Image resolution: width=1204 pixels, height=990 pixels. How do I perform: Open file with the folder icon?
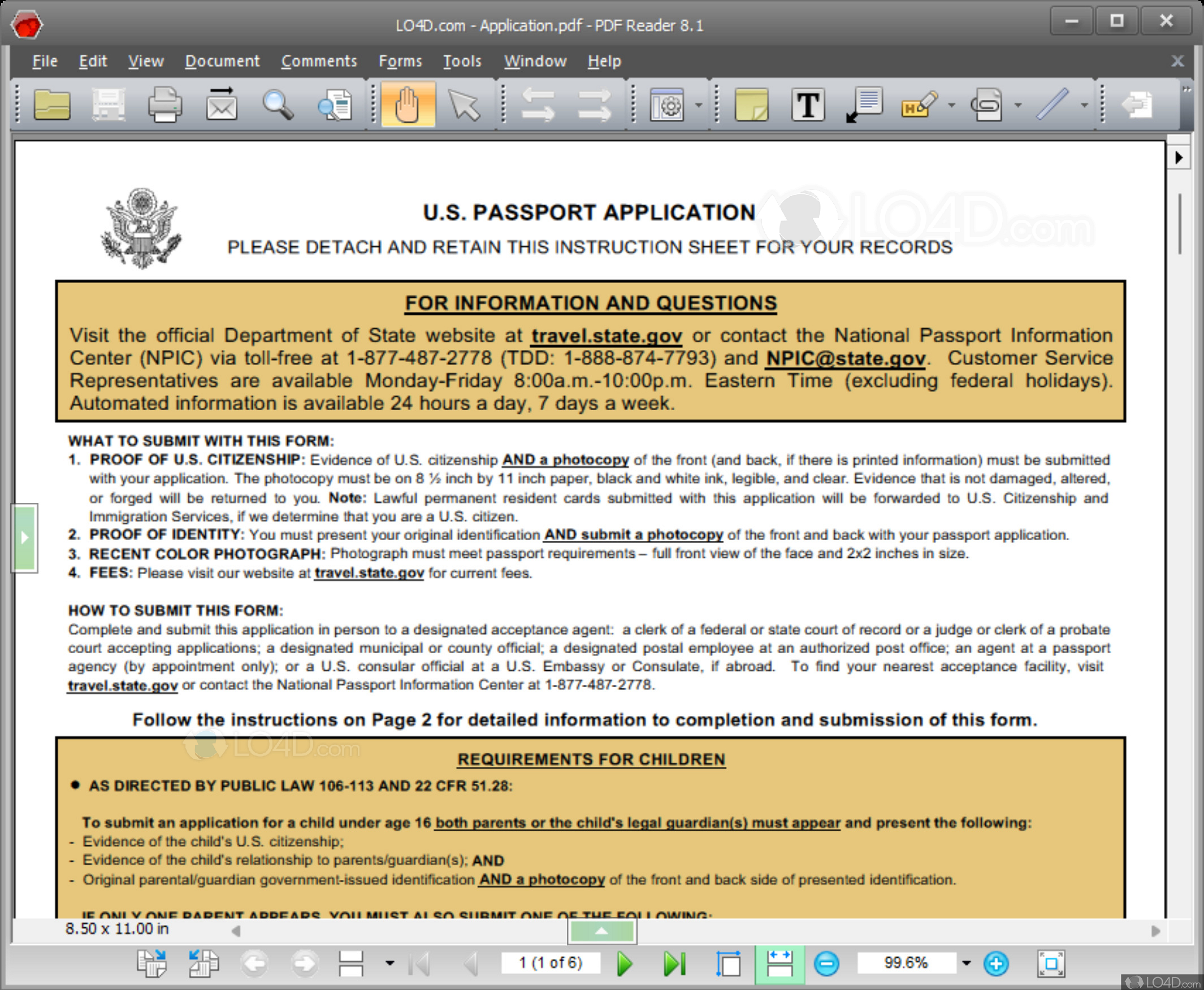click(52, 105)
